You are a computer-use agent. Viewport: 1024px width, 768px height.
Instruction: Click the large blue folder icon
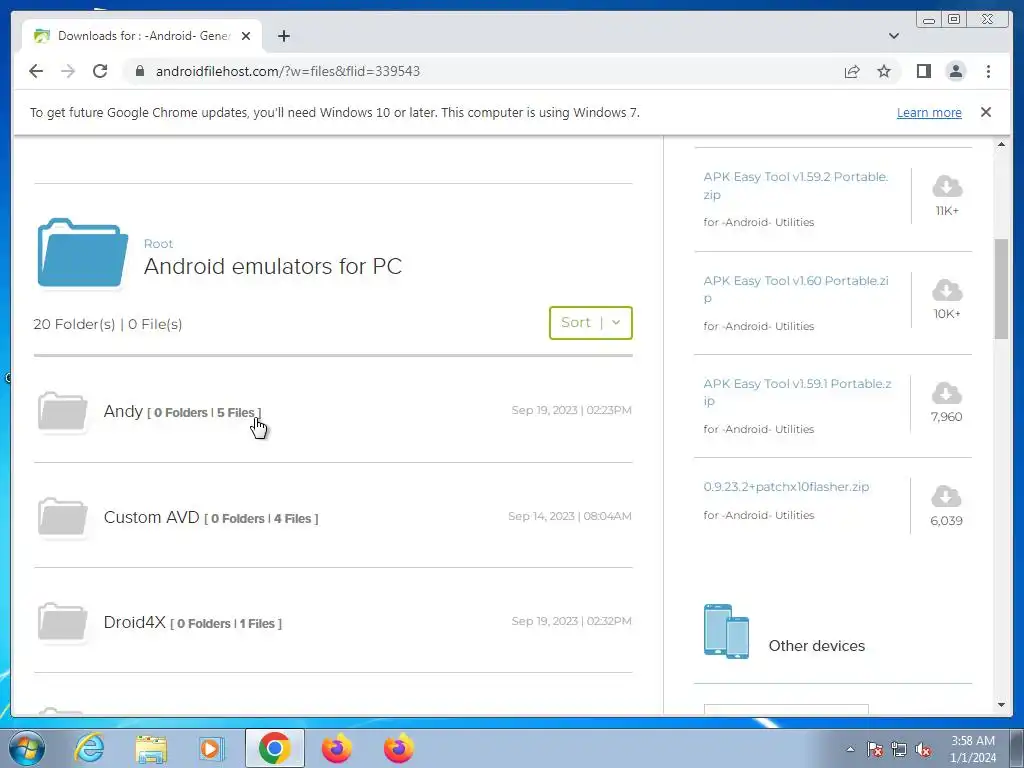point(82,253)
